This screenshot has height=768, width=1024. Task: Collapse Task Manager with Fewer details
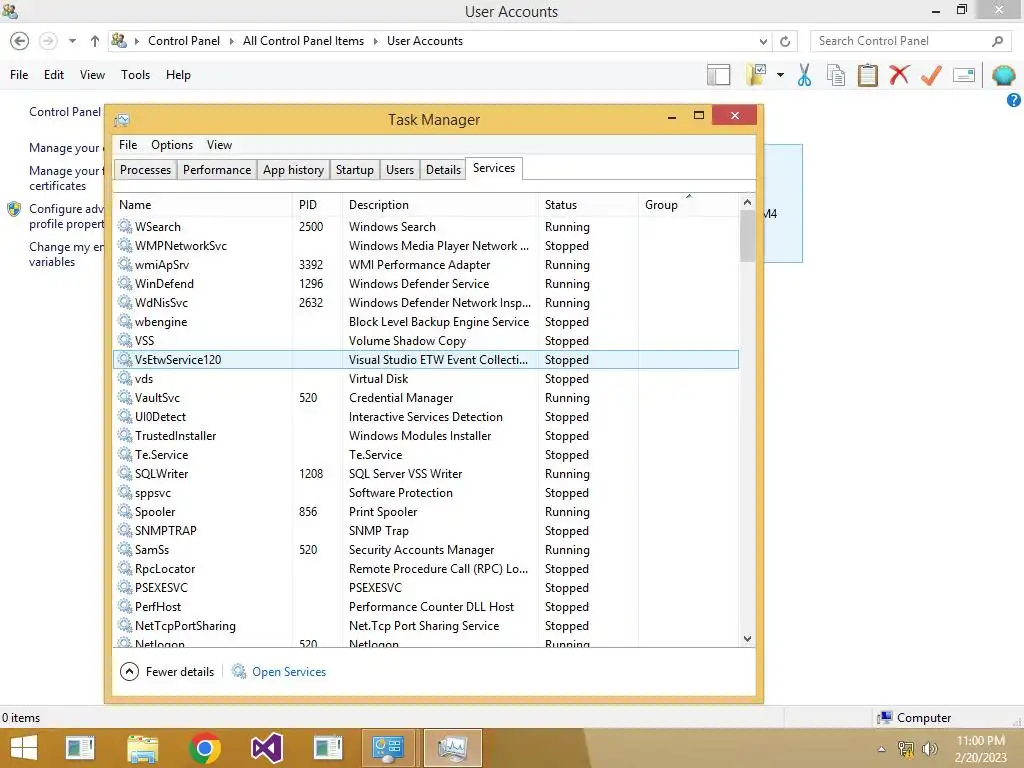pos(168,671)
